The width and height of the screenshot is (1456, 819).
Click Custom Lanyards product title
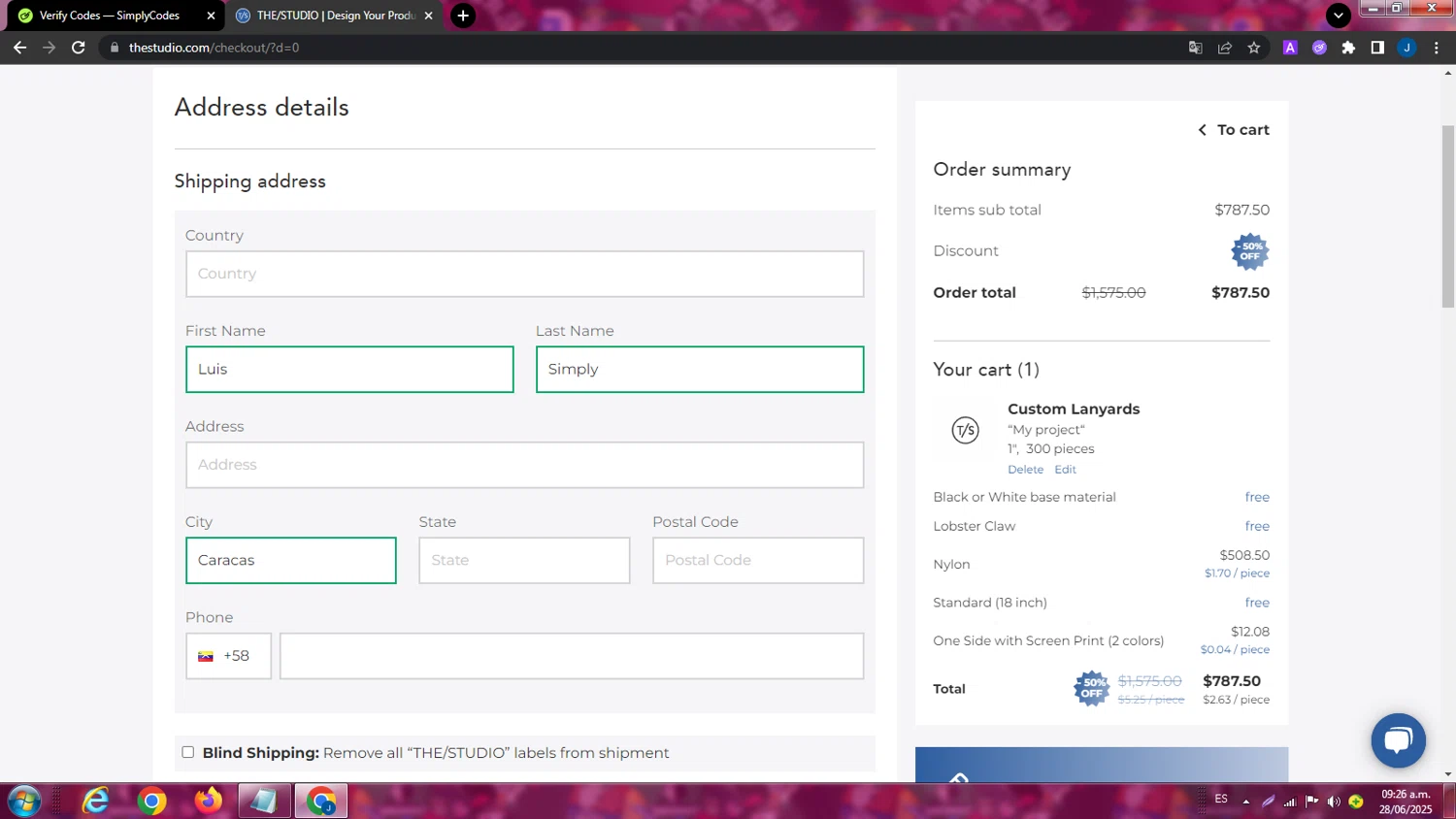tap(1074, 409)
